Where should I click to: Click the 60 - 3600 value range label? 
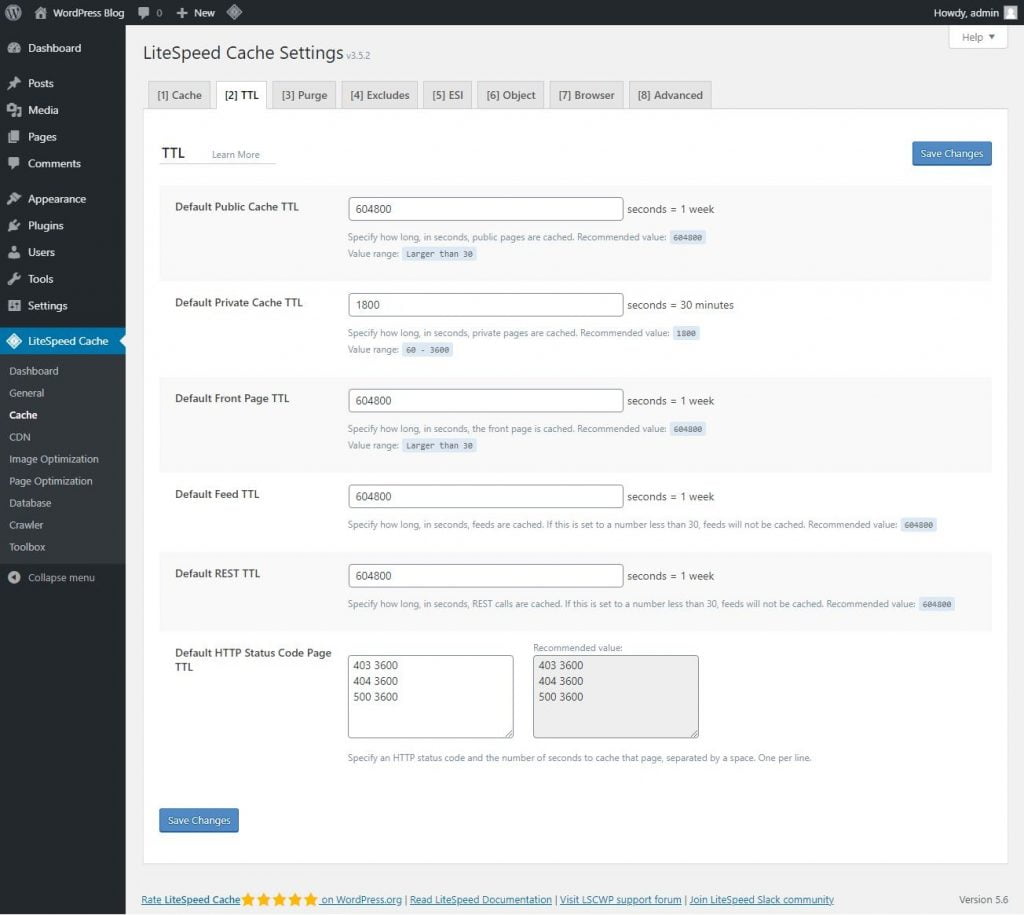click(428, 350)
